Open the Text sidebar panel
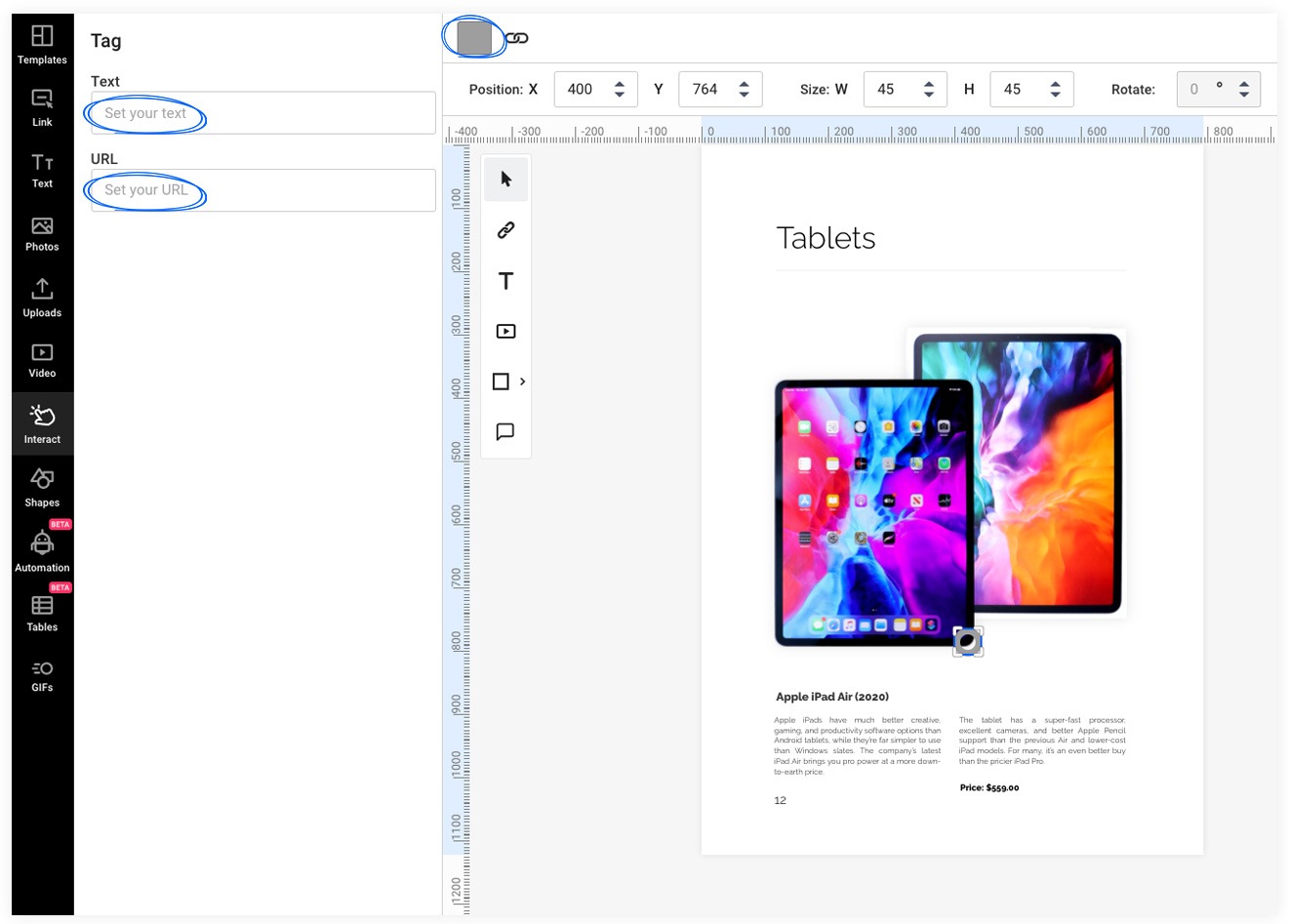Viewport: 1289px width, 924px height. pos(42,170)
